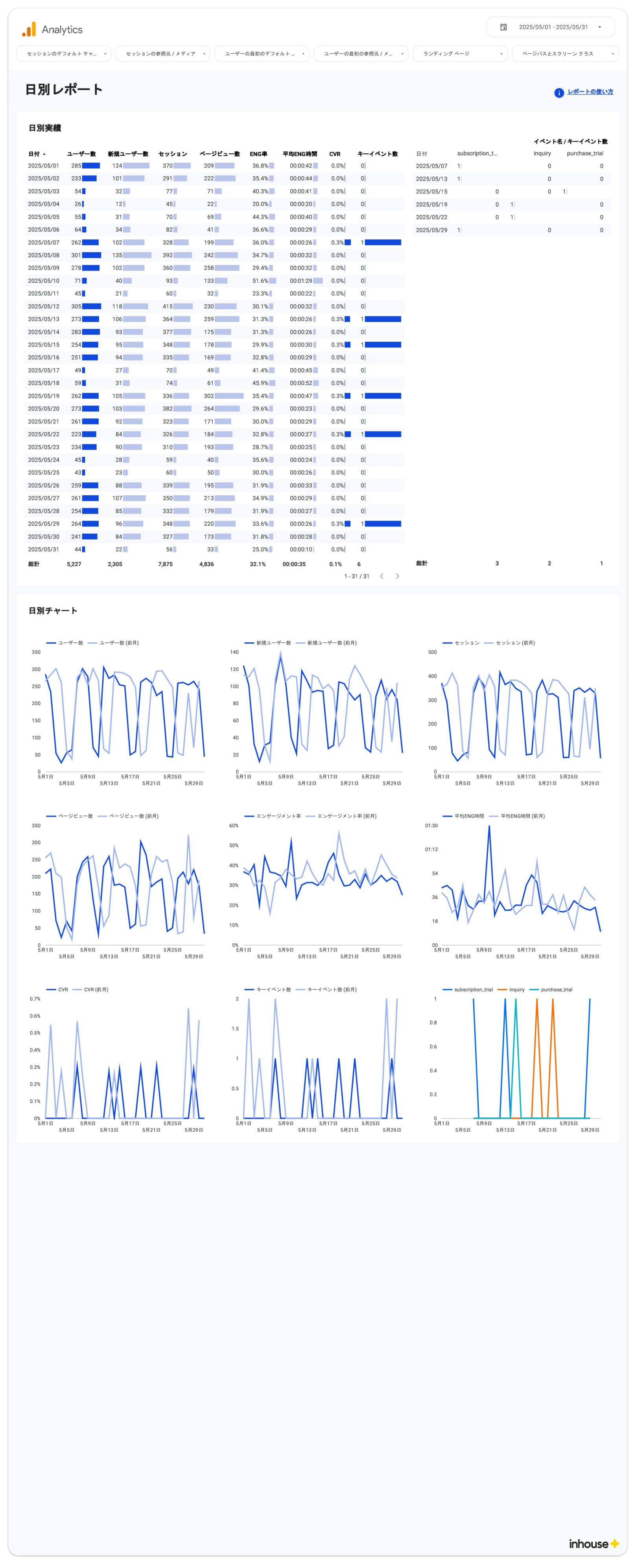Select the 2025/05/12 row in daily table
634x1568 pixels.
pyautogui.click(x=43, y=306)
